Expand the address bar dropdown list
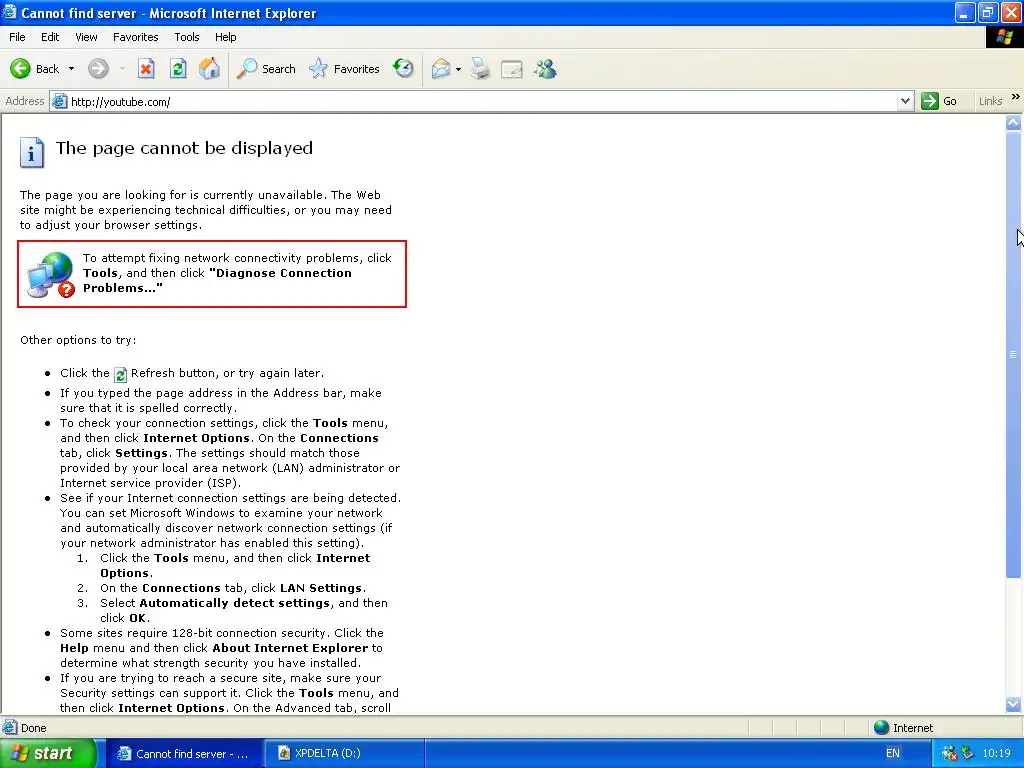 [905, 101]
